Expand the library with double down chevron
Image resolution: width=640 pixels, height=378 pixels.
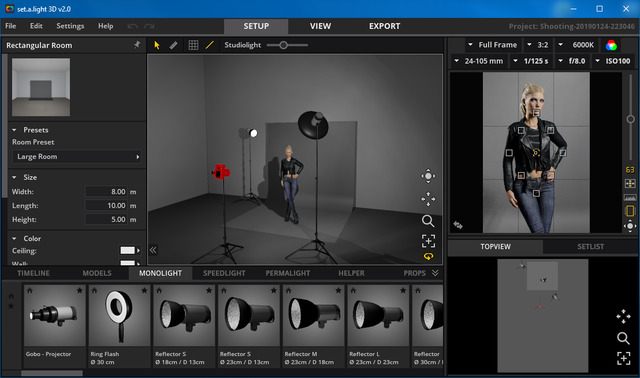[x=435, y=273]
